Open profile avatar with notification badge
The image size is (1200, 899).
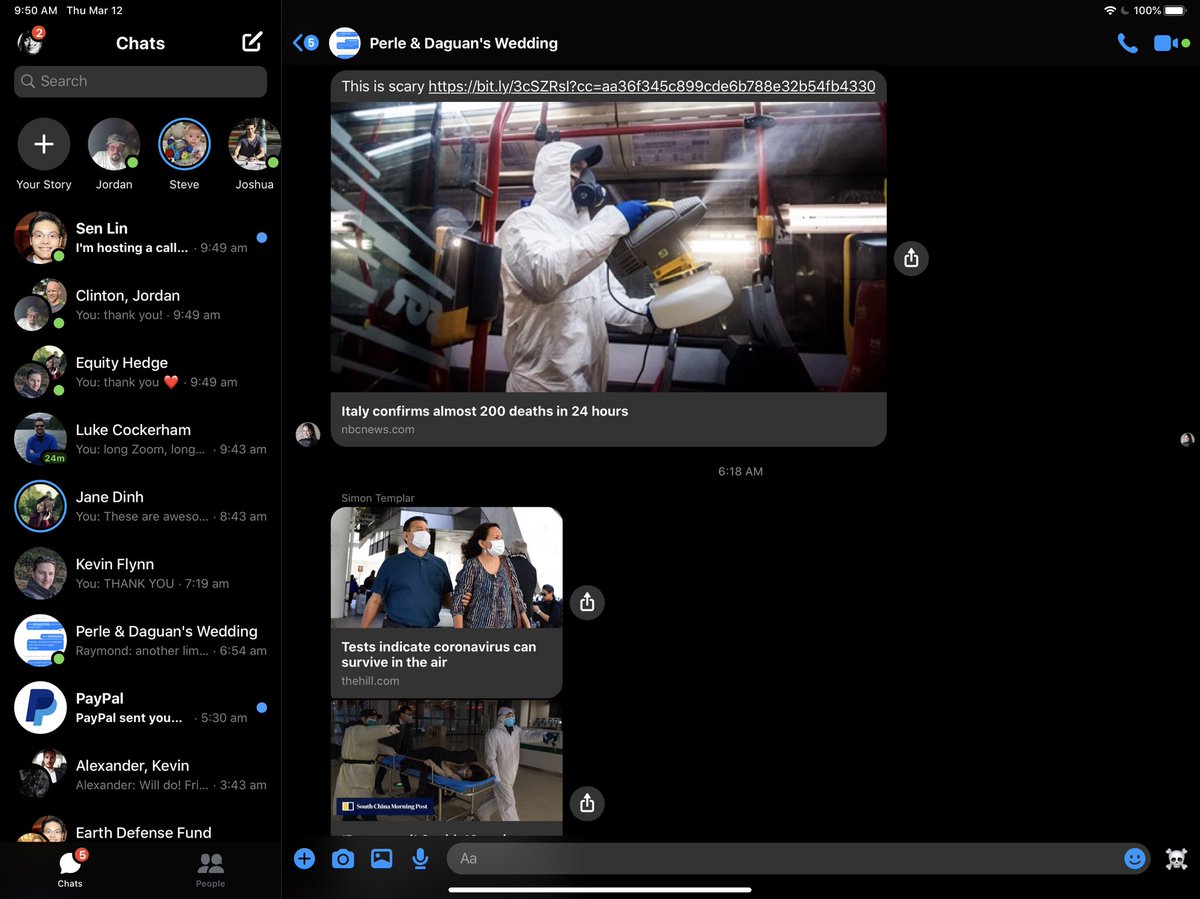30,43
